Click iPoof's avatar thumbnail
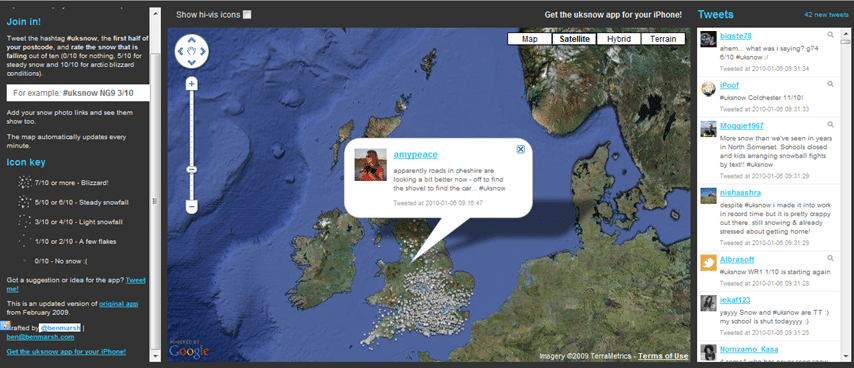 click(708, 89)
